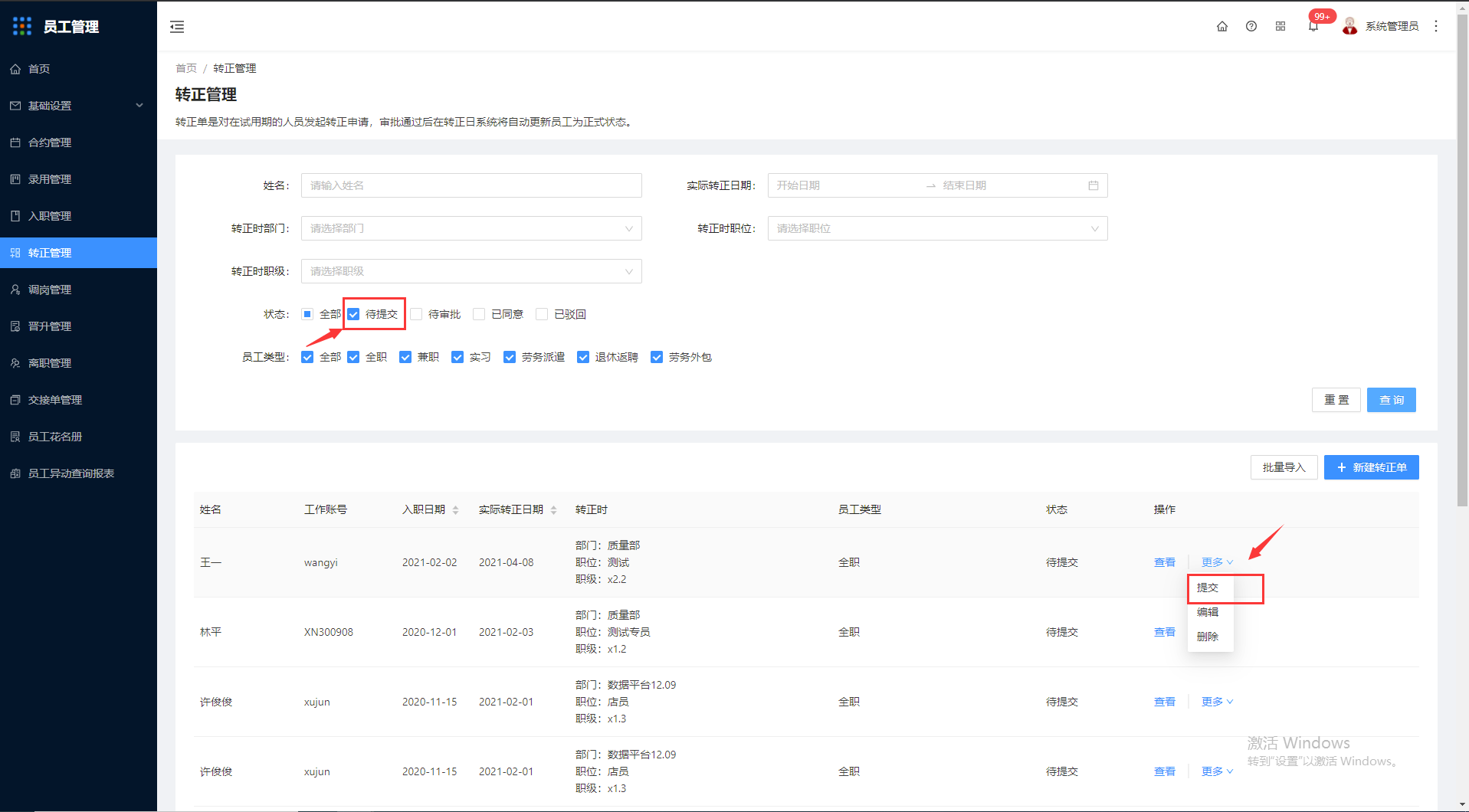The image size is (1469, 812).
Task: Sort by 实际转正日期 column arrows
Action: coord(553,510)
